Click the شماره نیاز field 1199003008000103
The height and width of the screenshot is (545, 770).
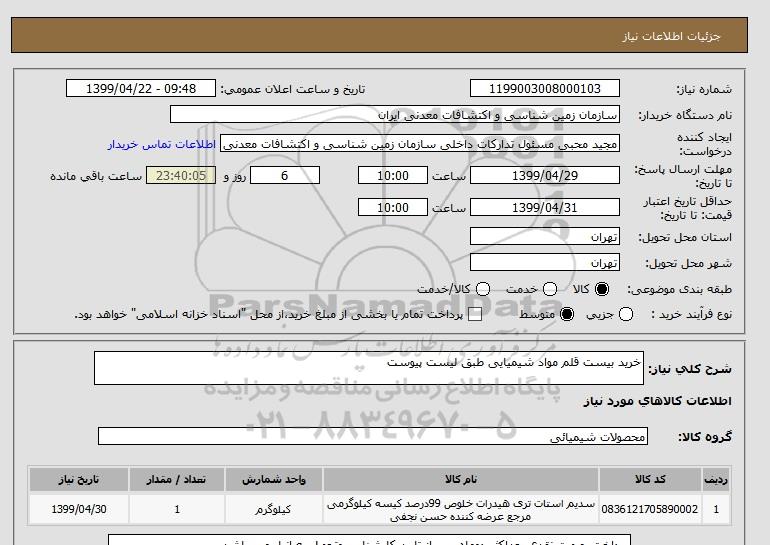tap(545, 88)
